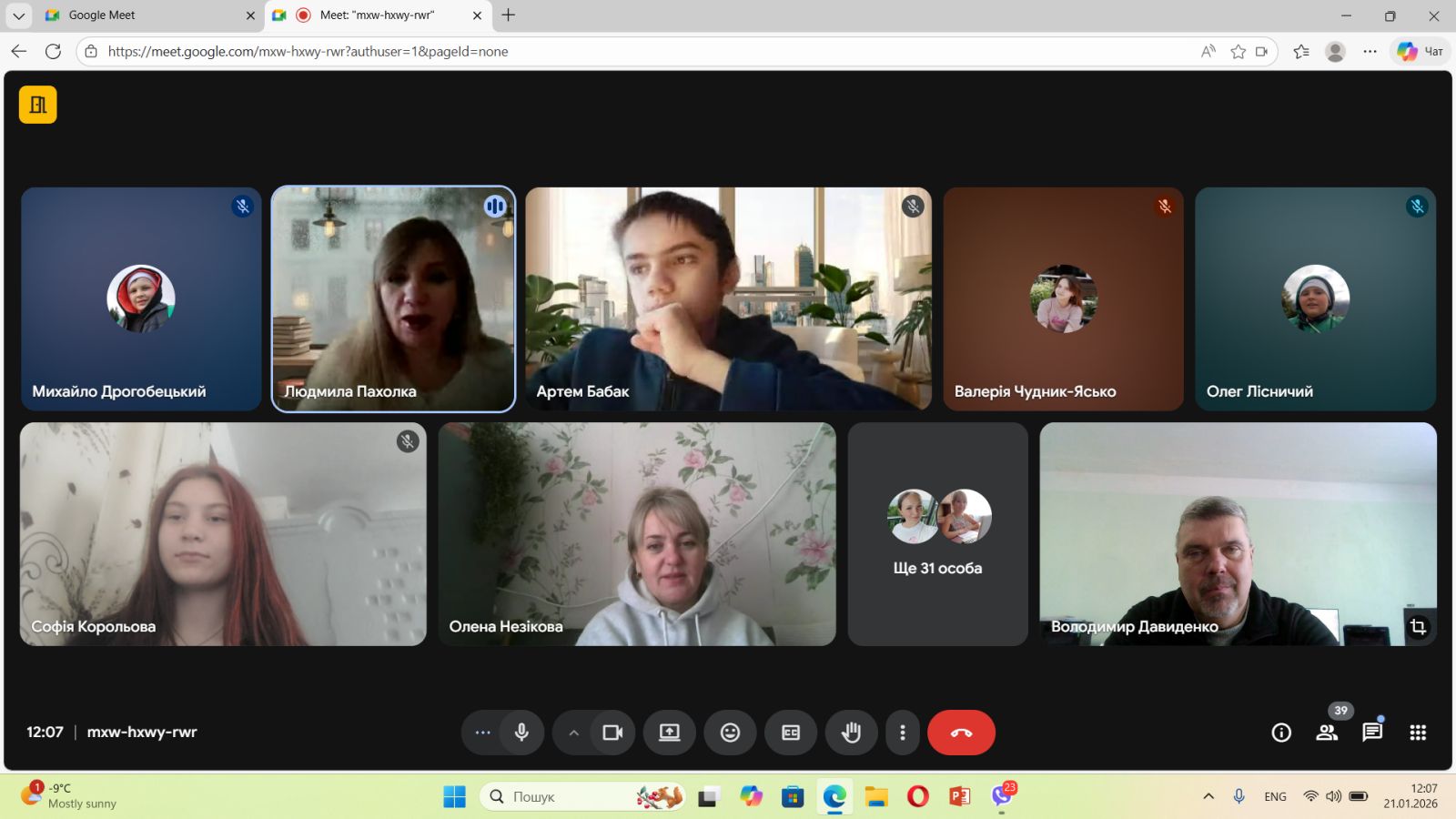The height and width of the screenshot is (819, 1456).
Task: Leave the call with red button
Action: (x=961, y=733)
